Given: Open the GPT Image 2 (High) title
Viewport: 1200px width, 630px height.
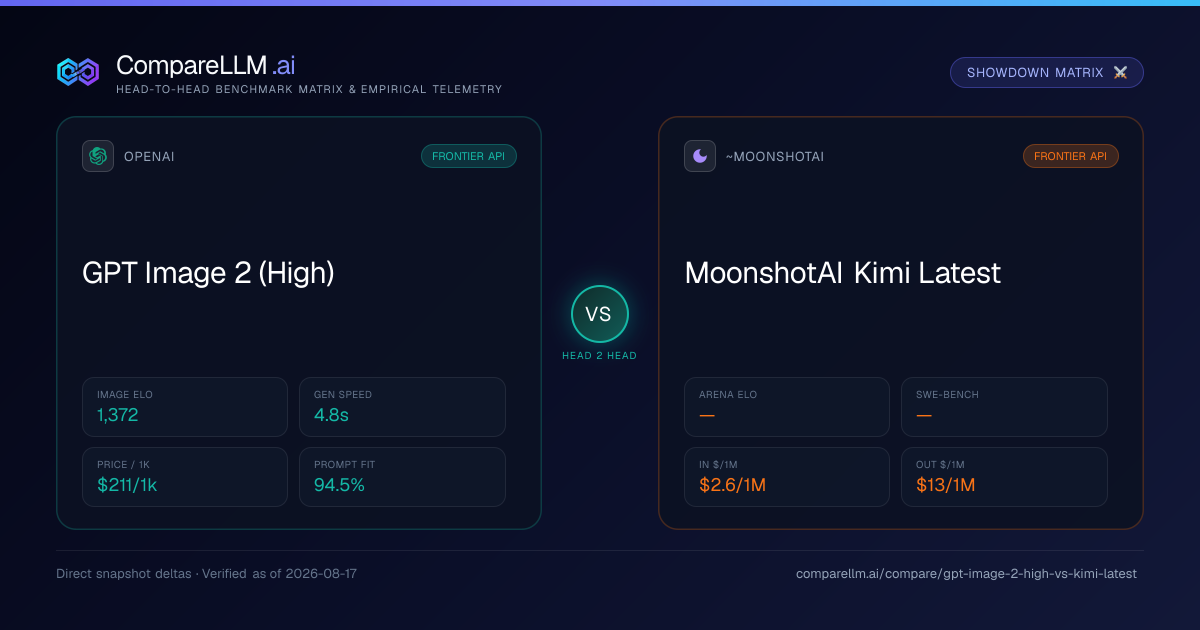Looking at the screenshot, I should (x=208, y=273).
